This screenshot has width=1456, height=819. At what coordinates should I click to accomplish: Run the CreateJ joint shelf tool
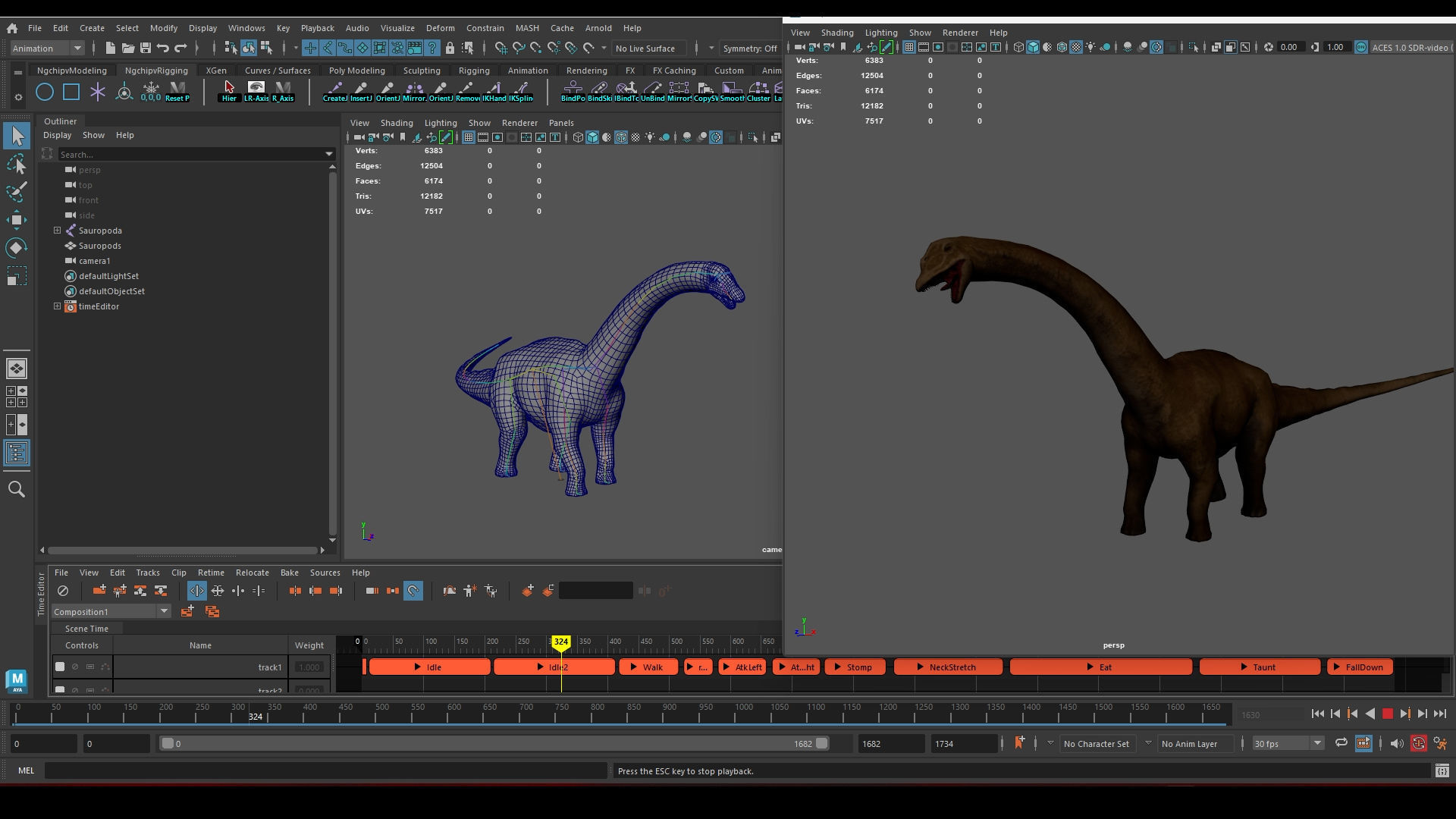coord(334,92)
